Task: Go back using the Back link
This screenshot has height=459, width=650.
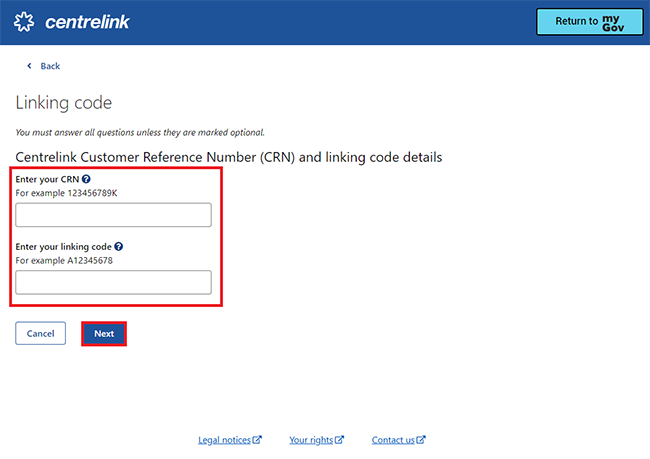Action: (x=50, y=66)
